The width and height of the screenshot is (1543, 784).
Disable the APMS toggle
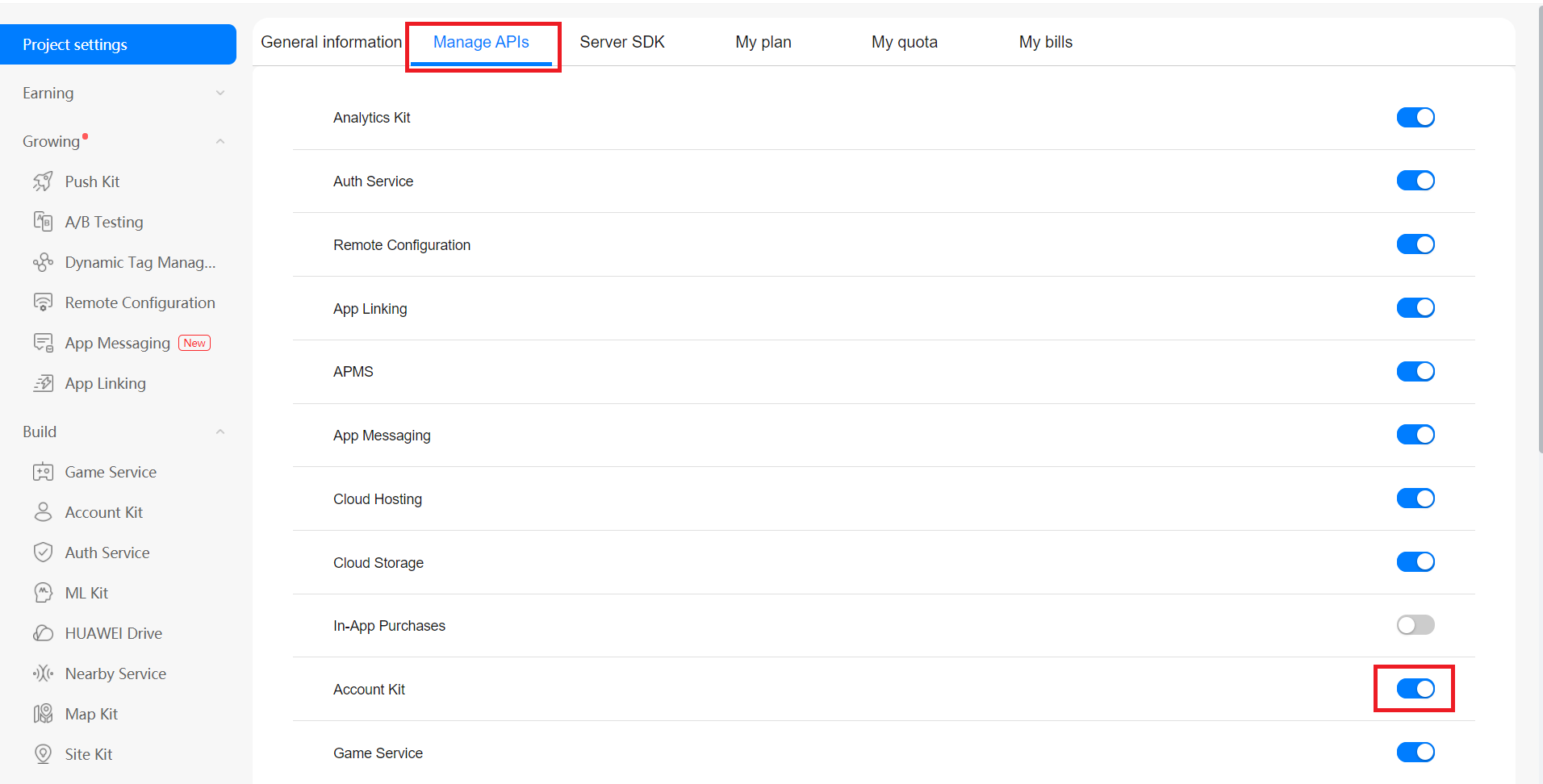click(x=1415, y=371)
